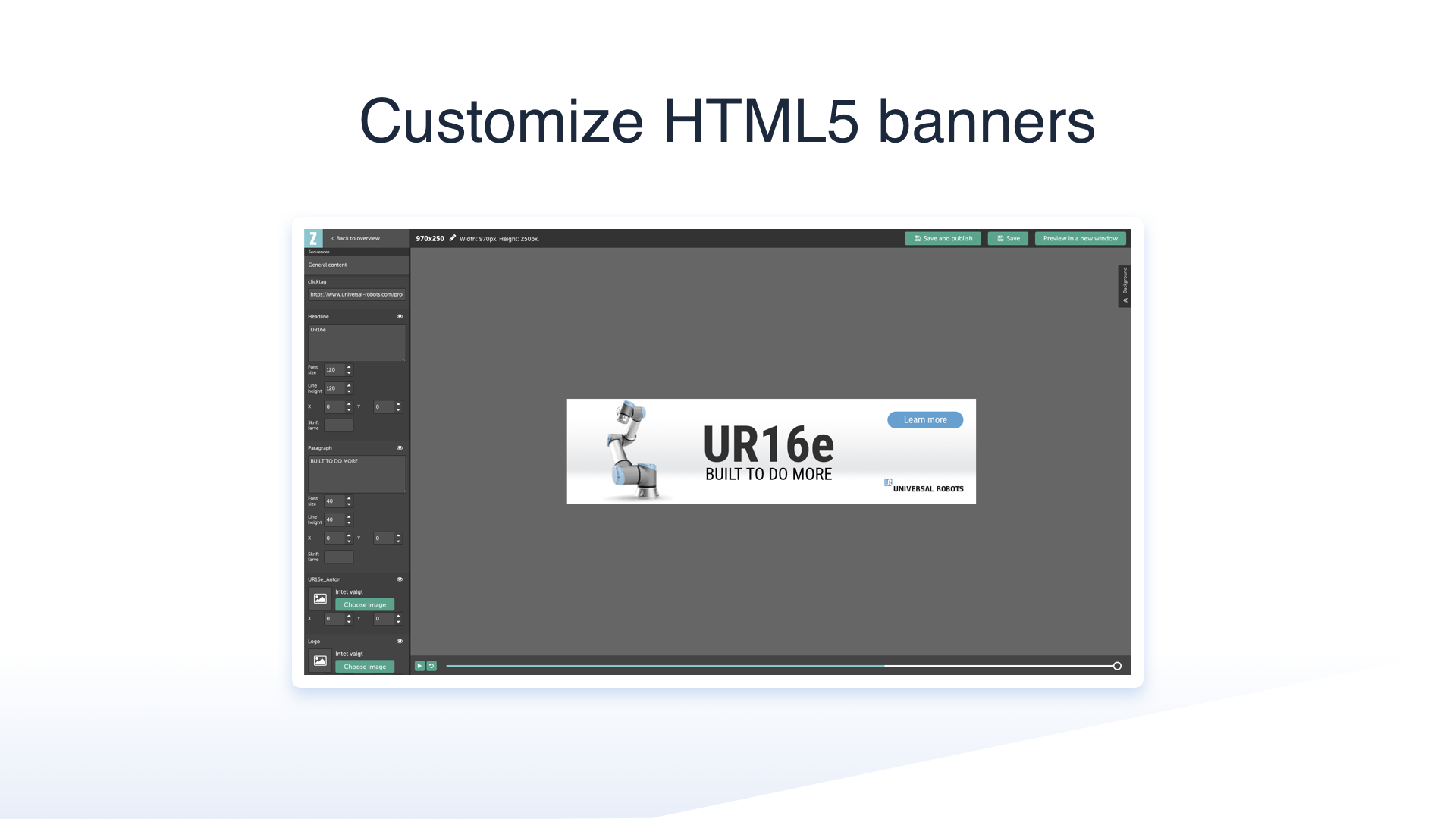Click the Paragraph text area BUILT TO DO MORE
The image size is (1456, 819).
[356, 474]
